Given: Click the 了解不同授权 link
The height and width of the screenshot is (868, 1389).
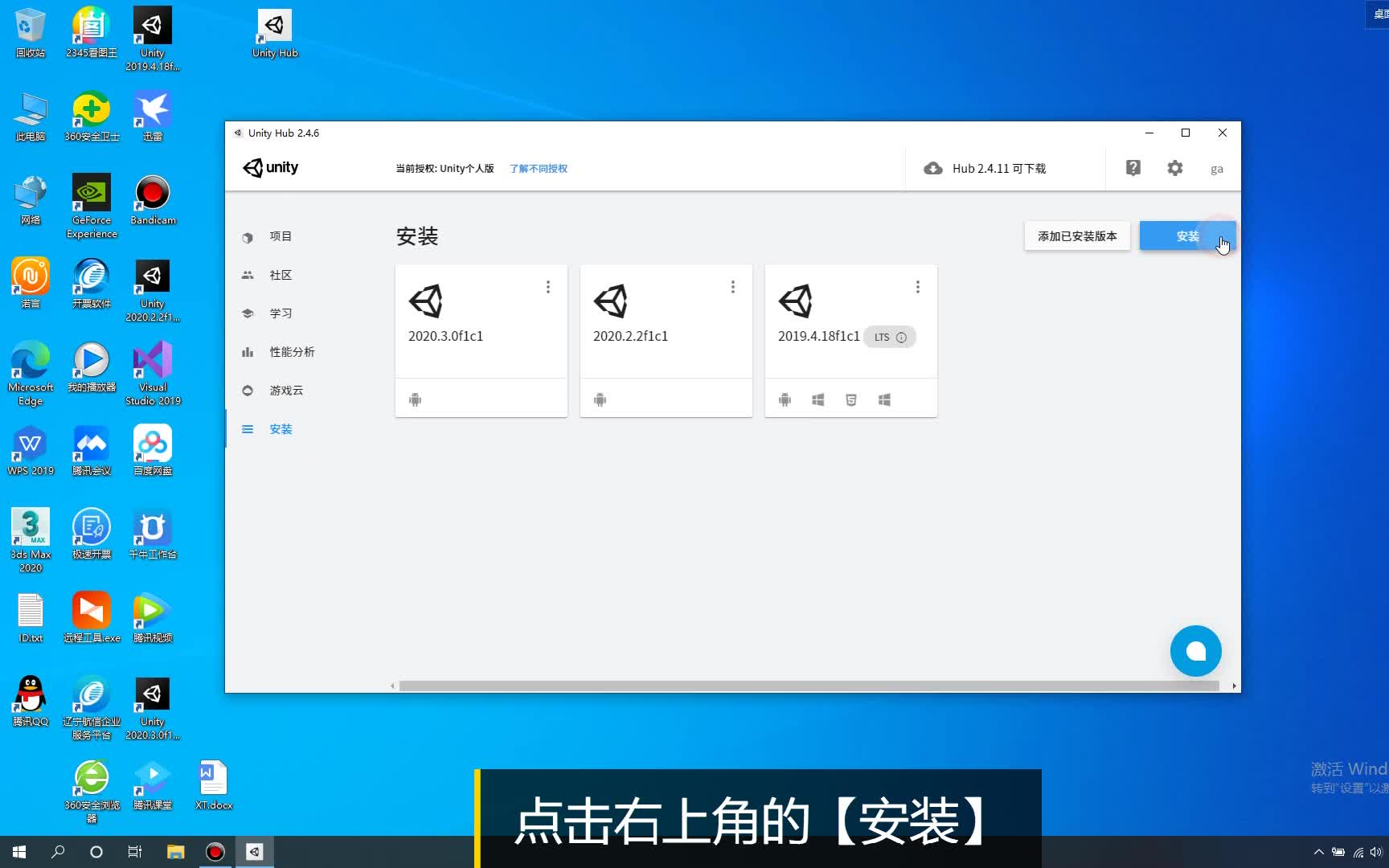Looking at the screenshot, I should coord(538,168).
